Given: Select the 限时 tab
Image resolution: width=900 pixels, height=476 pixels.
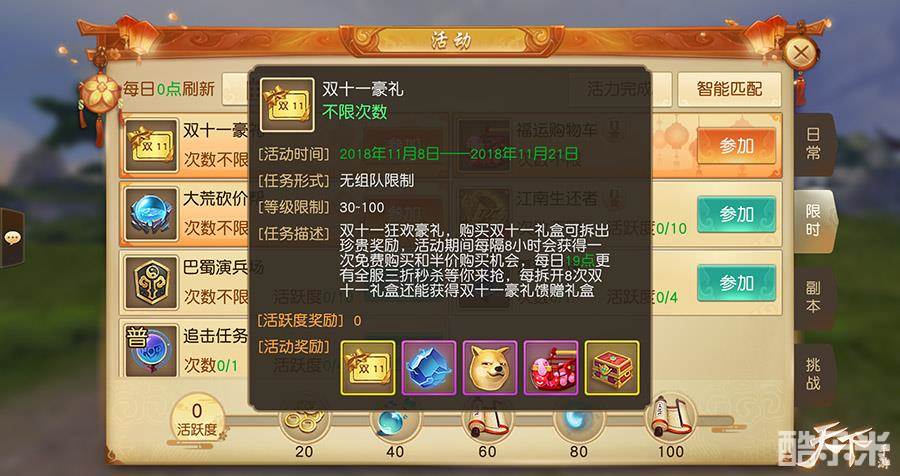Looking at the screenshot, I should pos(814,221).
